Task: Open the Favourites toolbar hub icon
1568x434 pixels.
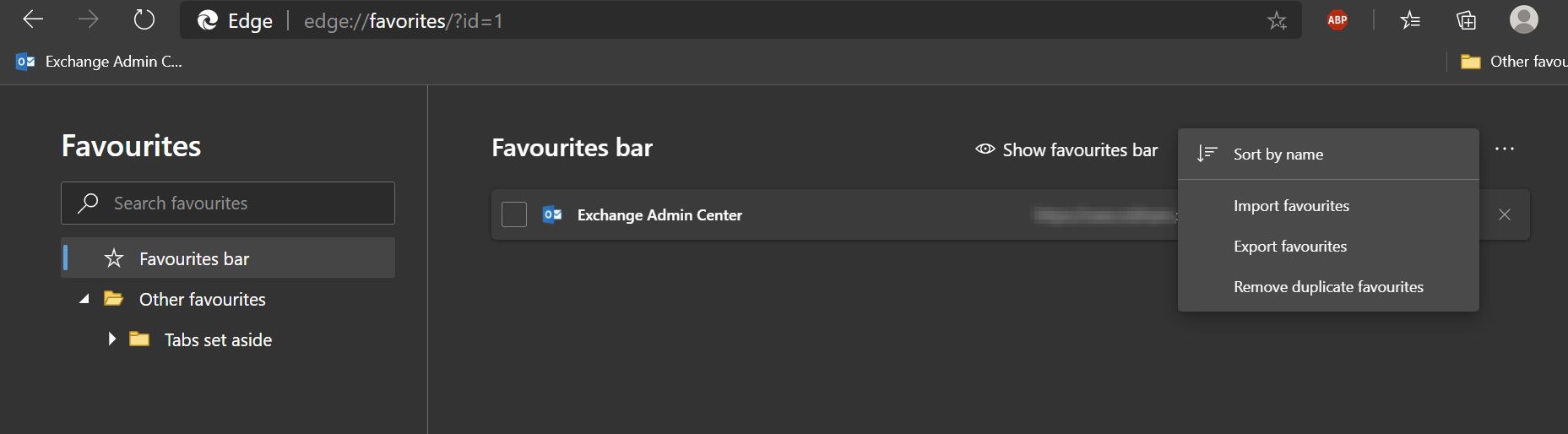Action: 1410,20
